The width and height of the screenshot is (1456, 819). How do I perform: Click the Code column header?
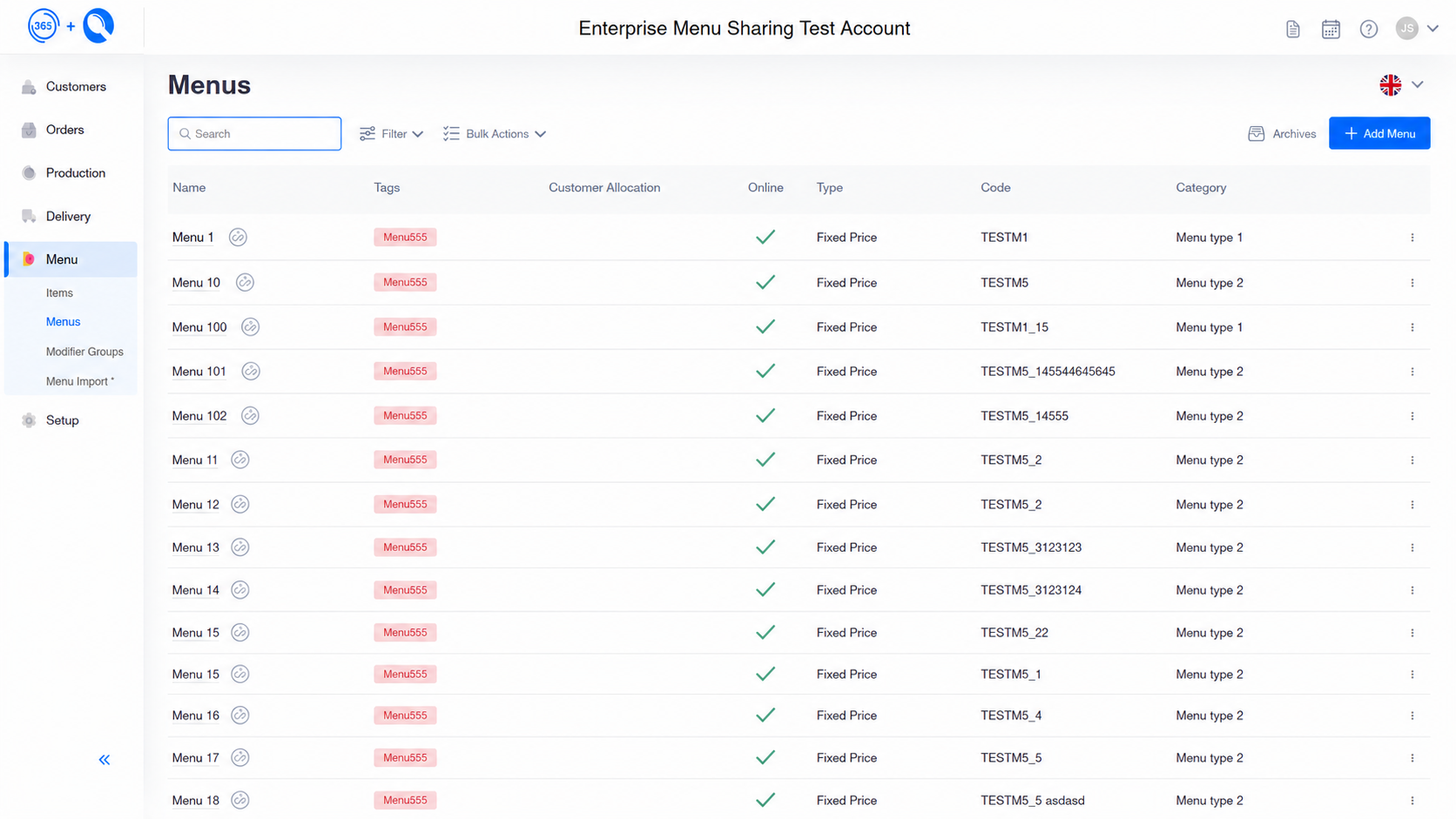coord(995,187)
